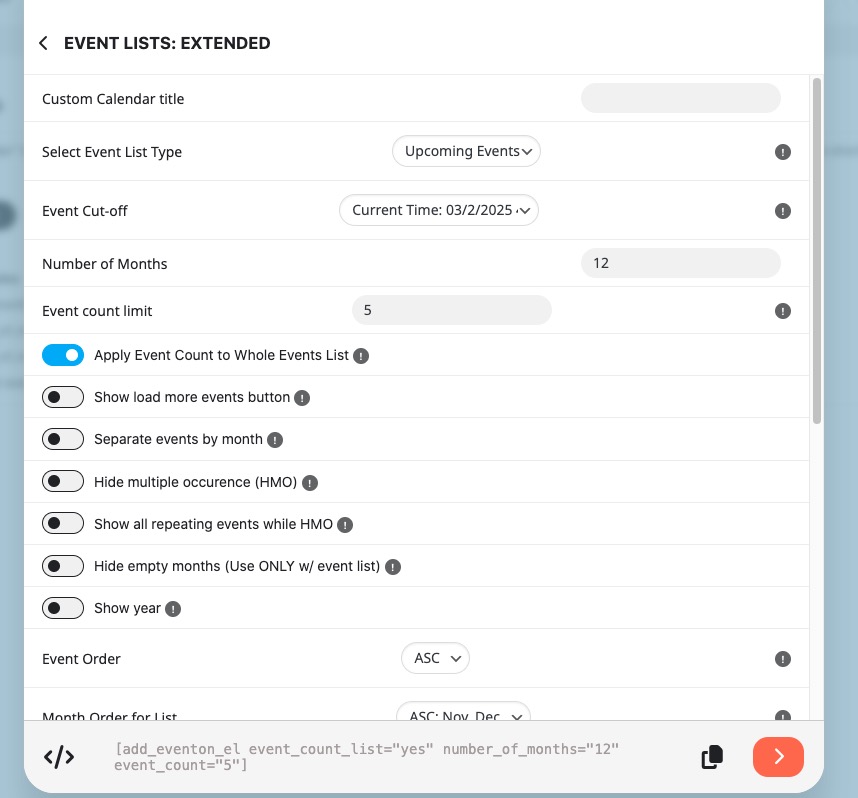Screen dimensions: 858x798
Task: Copy the shortcode with clipboard icon
Action: coord(712,757)
